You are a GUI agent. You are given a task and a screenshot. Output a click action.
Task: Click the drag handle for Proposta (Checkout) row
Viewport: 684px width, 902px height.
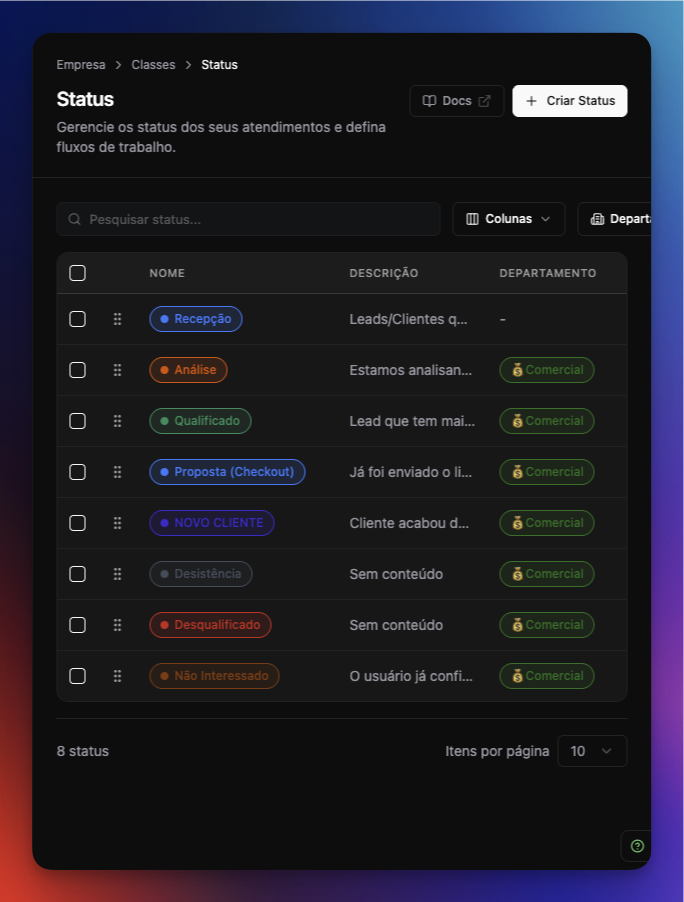[x=117, y=472]
